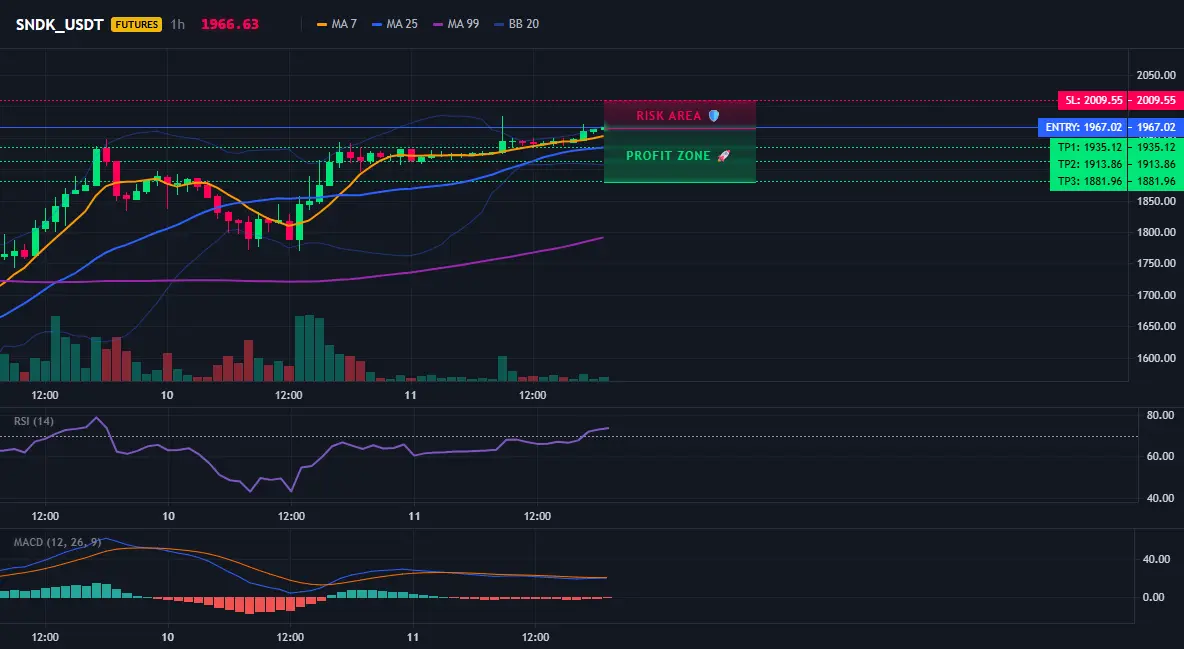Click the SL: 2009.55 price tag
Image resolution: width=1184 pixels, height=649 pixels.
click(1091, 100)
